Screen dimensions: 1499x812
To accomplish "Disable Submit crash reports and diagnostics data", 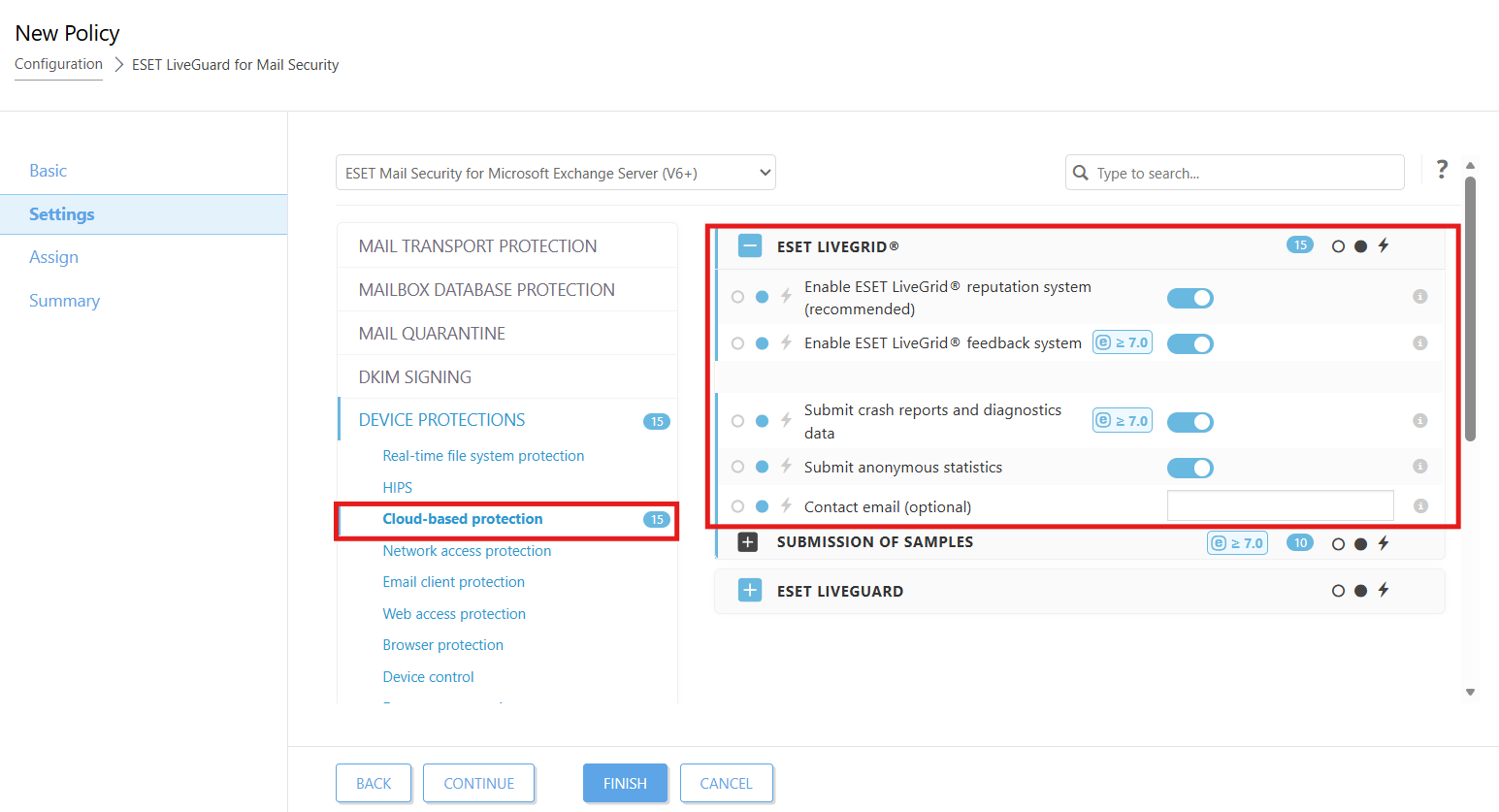I will coord(1189,422).
